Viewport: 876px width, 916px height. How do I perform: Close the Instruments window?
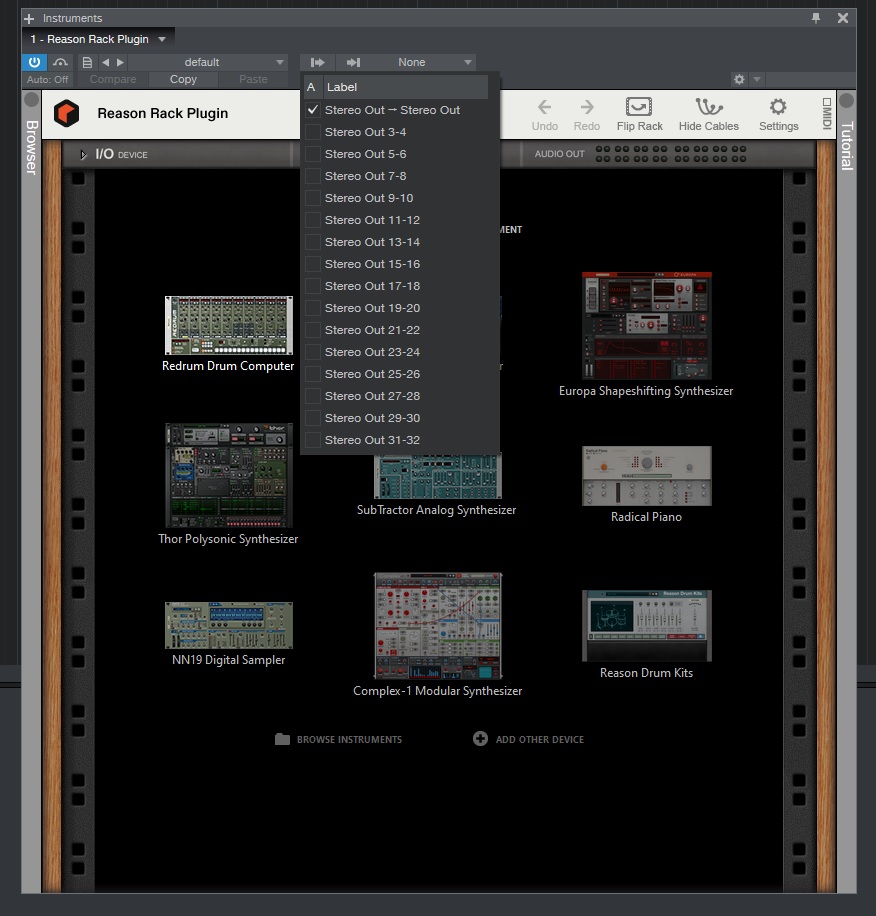(x=843, y=18)
